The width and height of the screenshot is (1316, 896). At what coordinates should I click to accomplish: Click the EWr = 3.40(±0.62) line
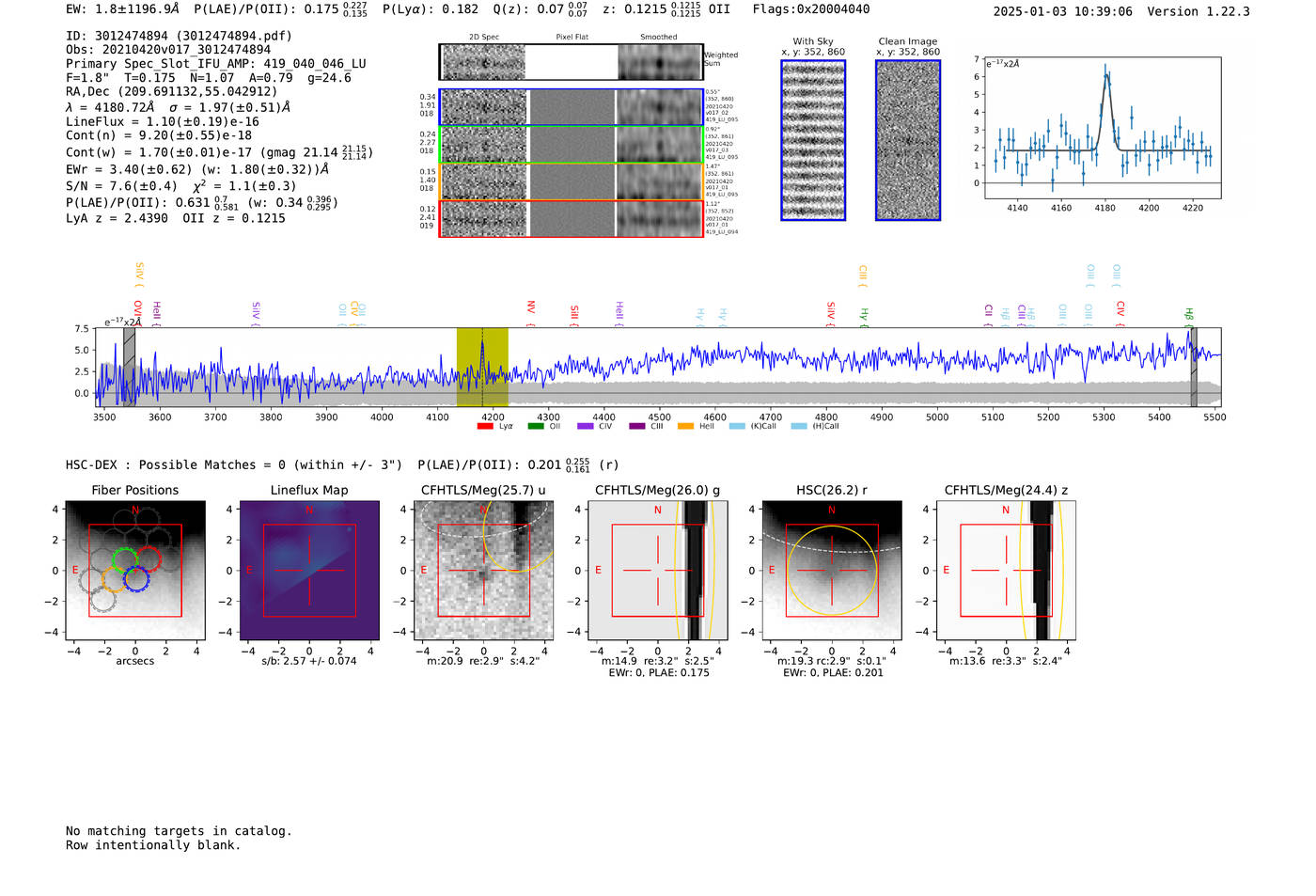(197, 169)
